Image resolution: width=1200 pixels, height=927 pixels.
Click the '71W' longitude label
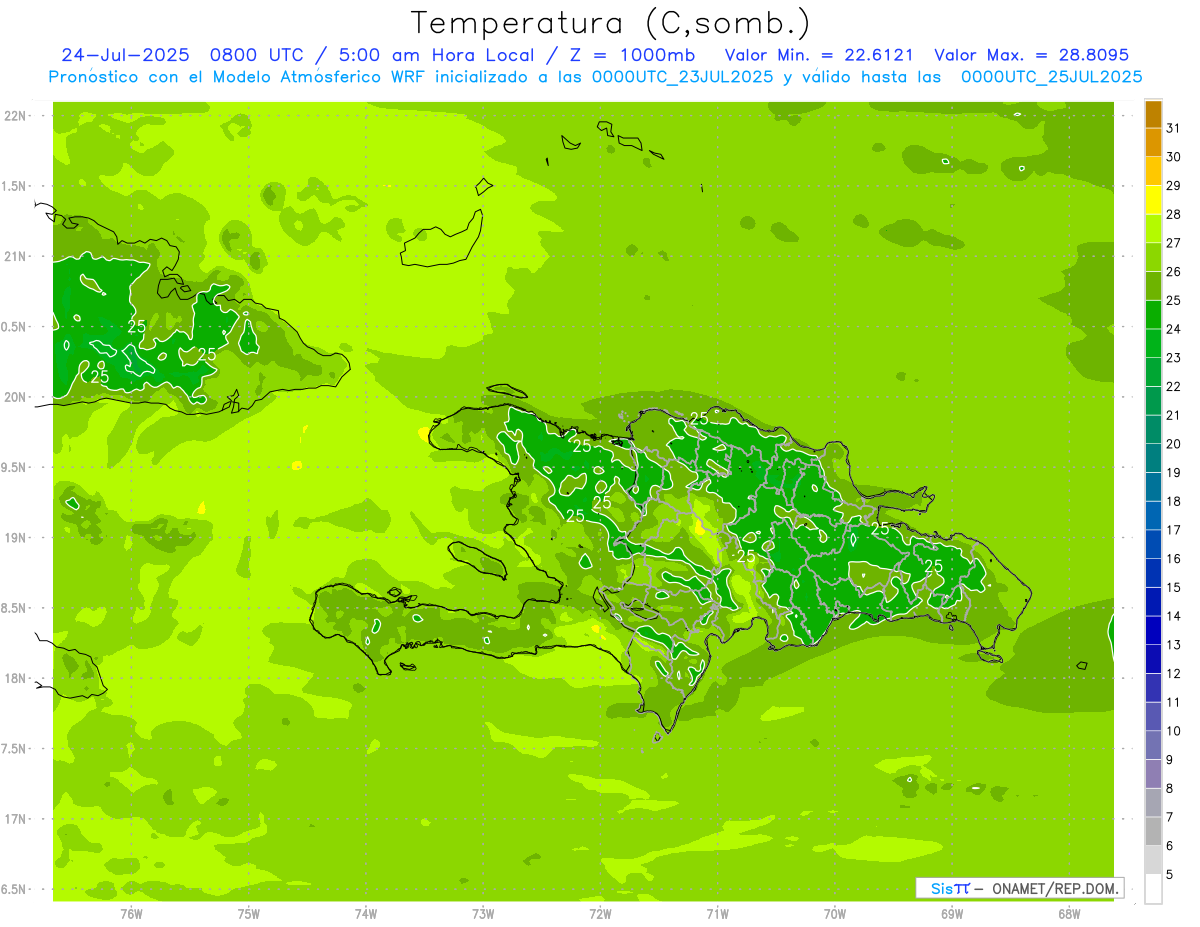[717, 913]
